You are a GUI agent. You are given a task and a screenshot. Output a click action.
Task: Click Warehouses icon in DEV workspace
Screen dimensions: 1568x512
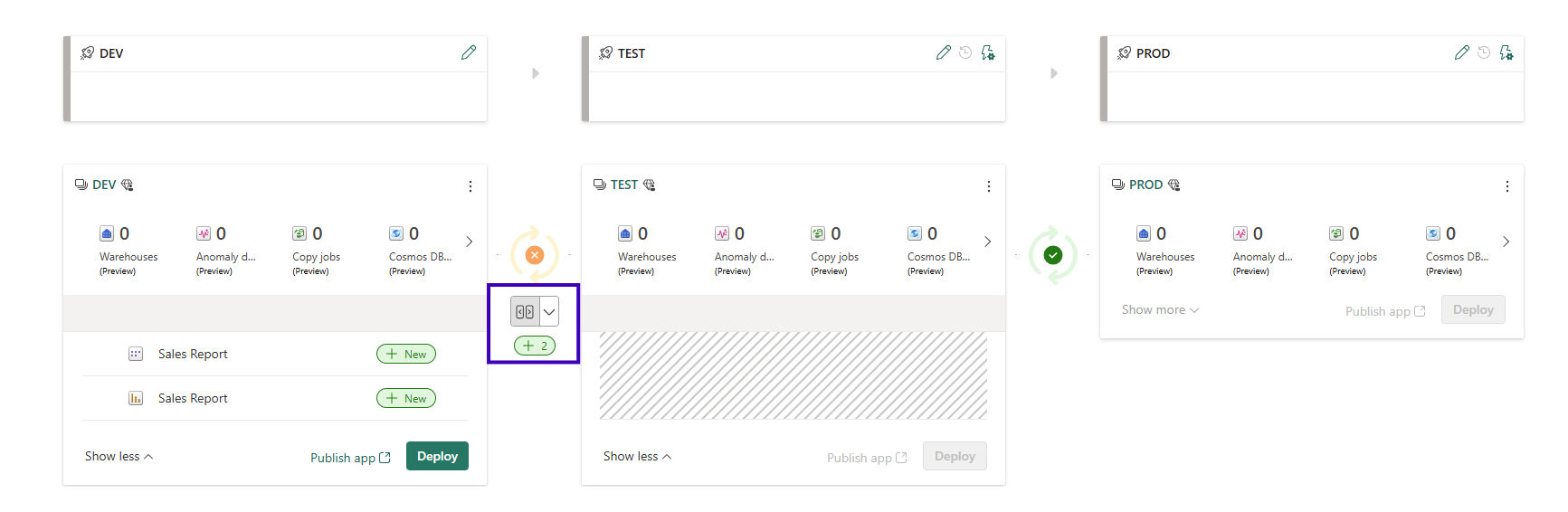click(x=107, y=233)
